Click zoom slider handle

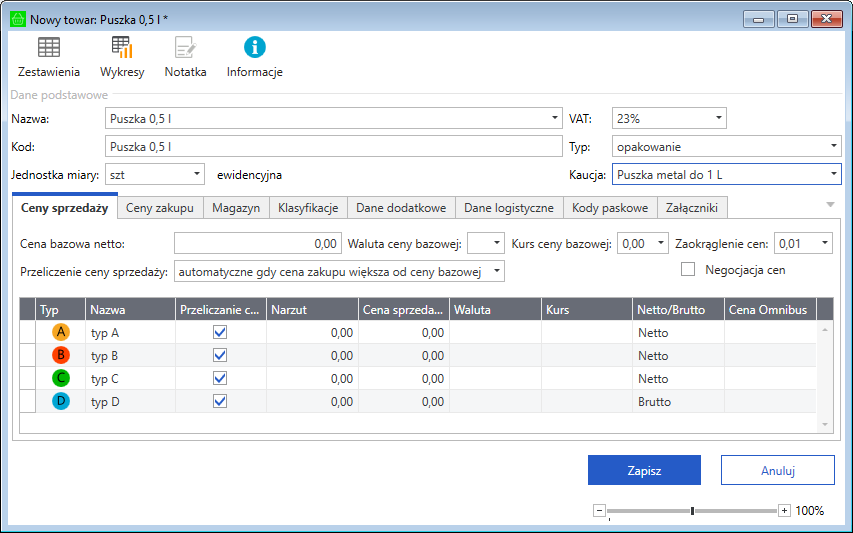coord(692,511)
